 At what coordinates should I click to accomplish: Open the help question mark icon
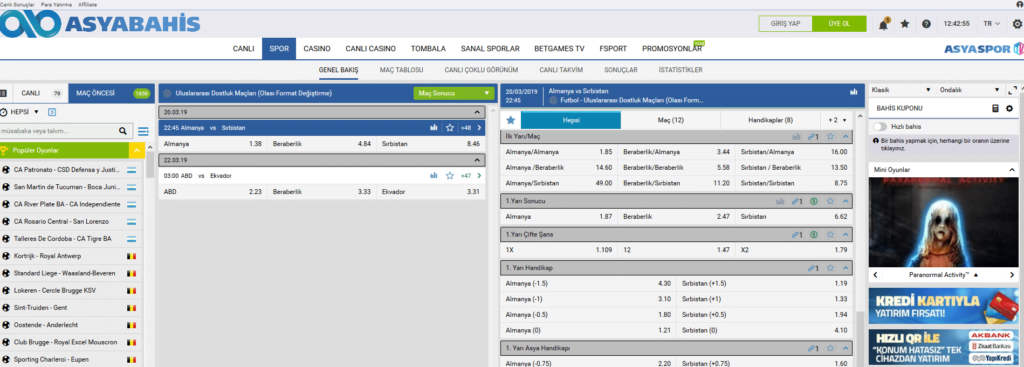[x=926, y=24]
